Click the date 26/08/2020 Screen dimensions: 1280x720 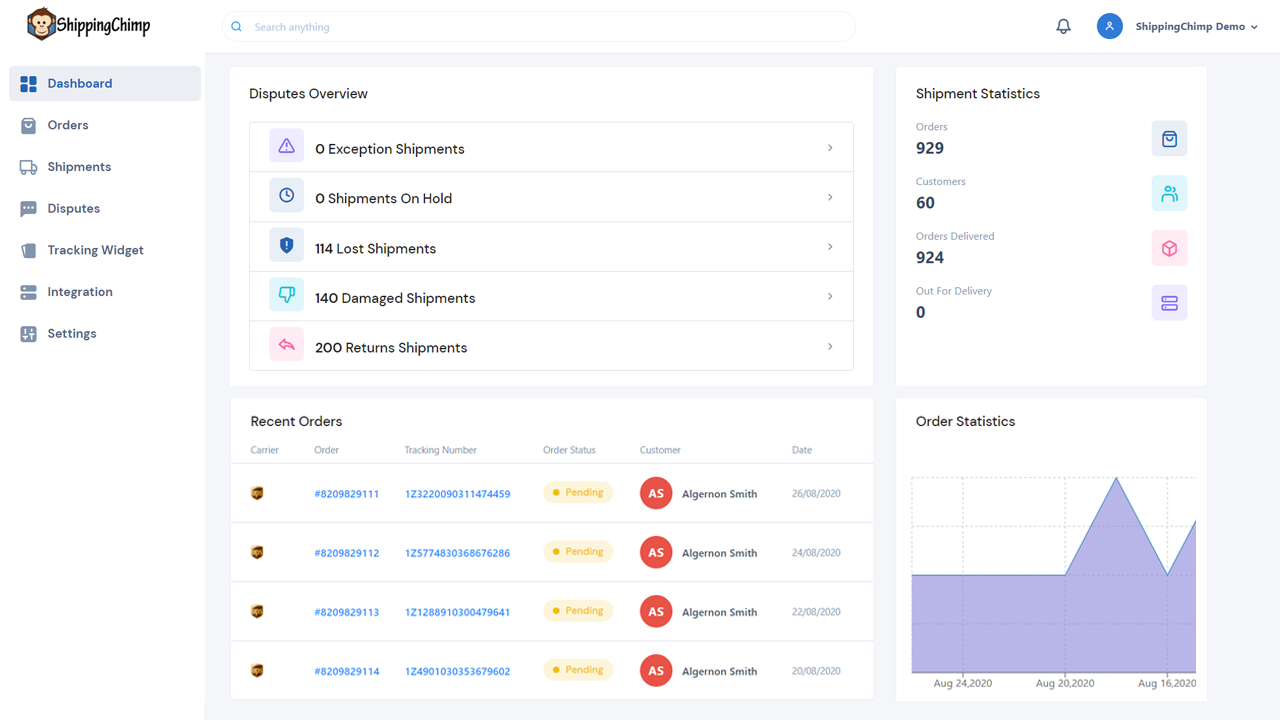816,494
